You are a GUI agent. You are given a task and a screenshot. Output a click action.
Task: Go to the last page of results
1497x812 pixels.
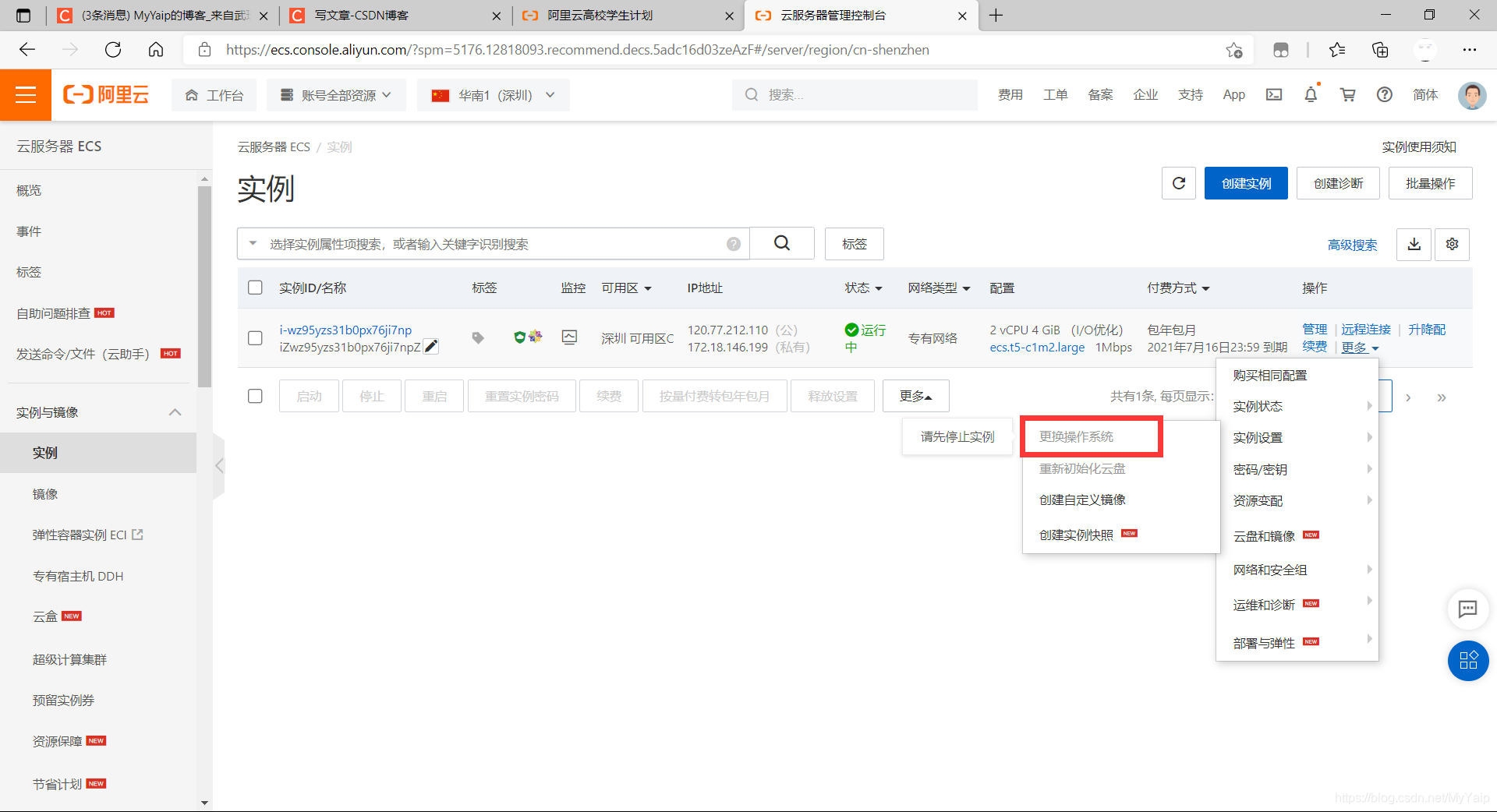1442,397
